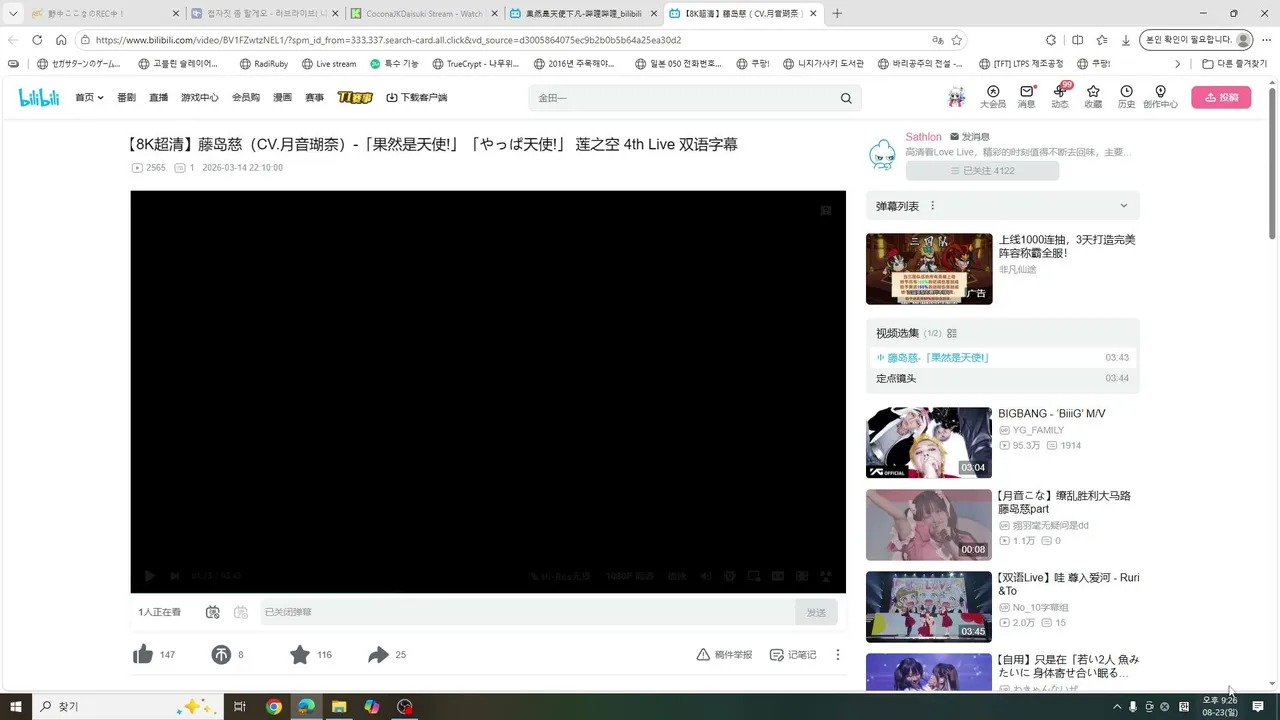1280x720 pixels.
Task: Toggle the 已关注 follow button
Action: pyautogui.click(x=982, y=171)
